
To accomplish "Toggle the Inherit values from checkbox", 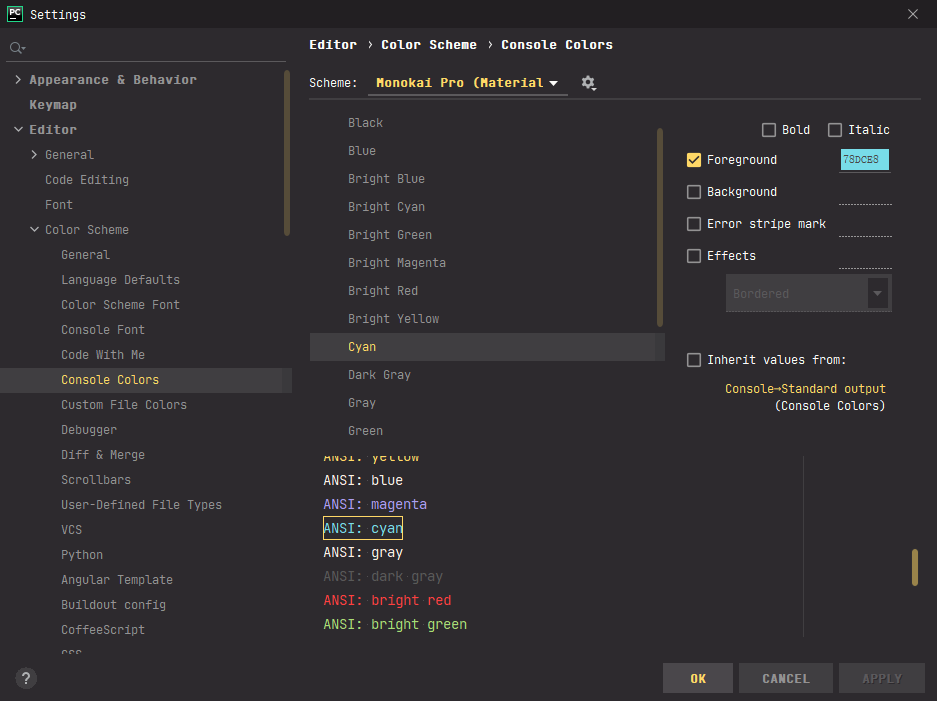I will 694,360.
